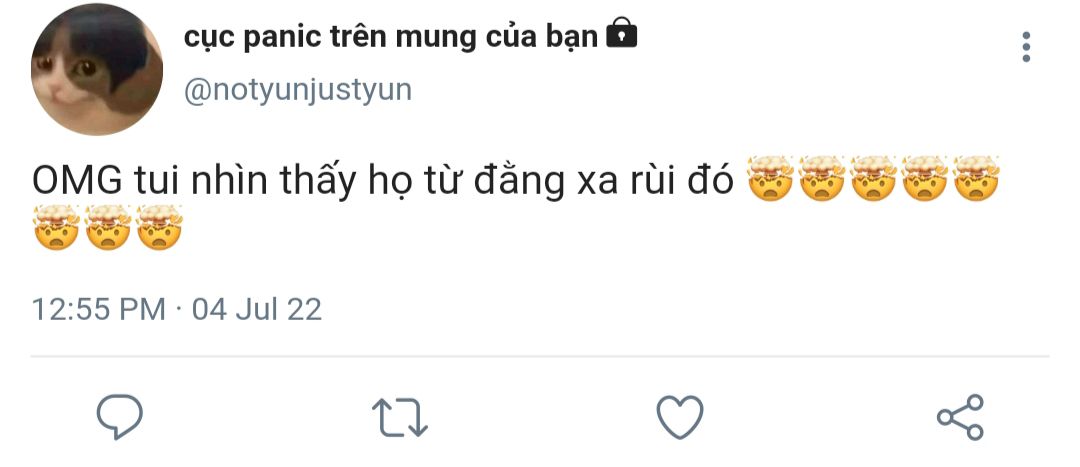The image size is (1080, 467).
Task: Click the first exploding head emoji on second line
Action: [56, 227]
